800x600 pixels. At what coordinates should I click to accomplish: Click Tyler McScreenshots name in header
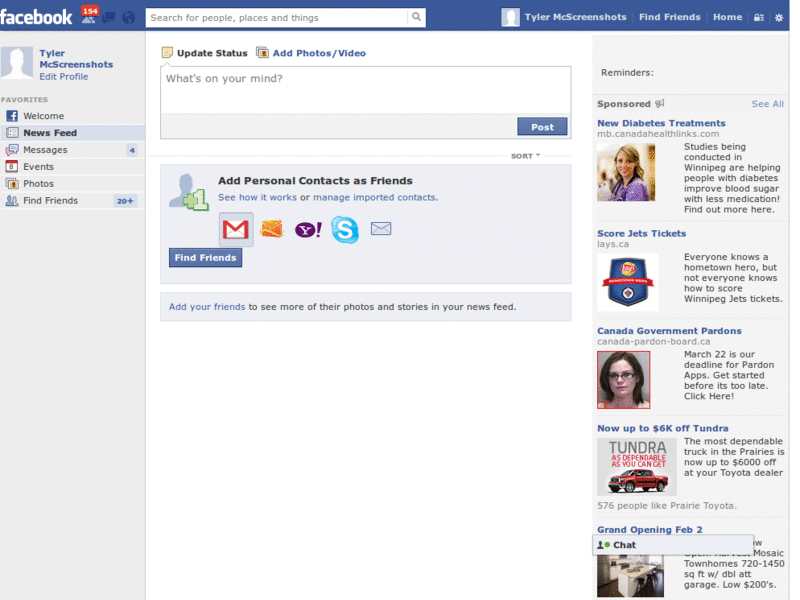pos(576,17)
